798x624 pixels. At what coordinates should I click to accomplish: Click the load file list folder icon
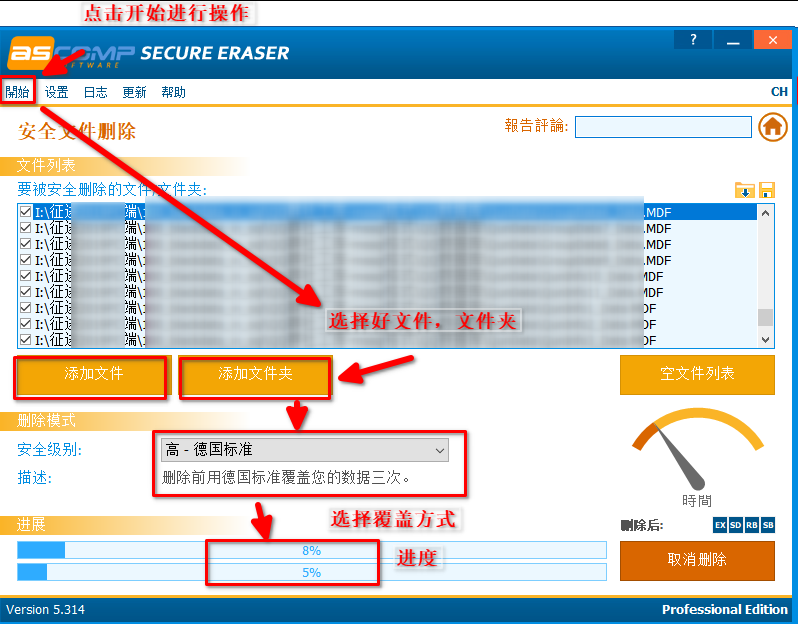pyautogui.click(x=744, y=190)
